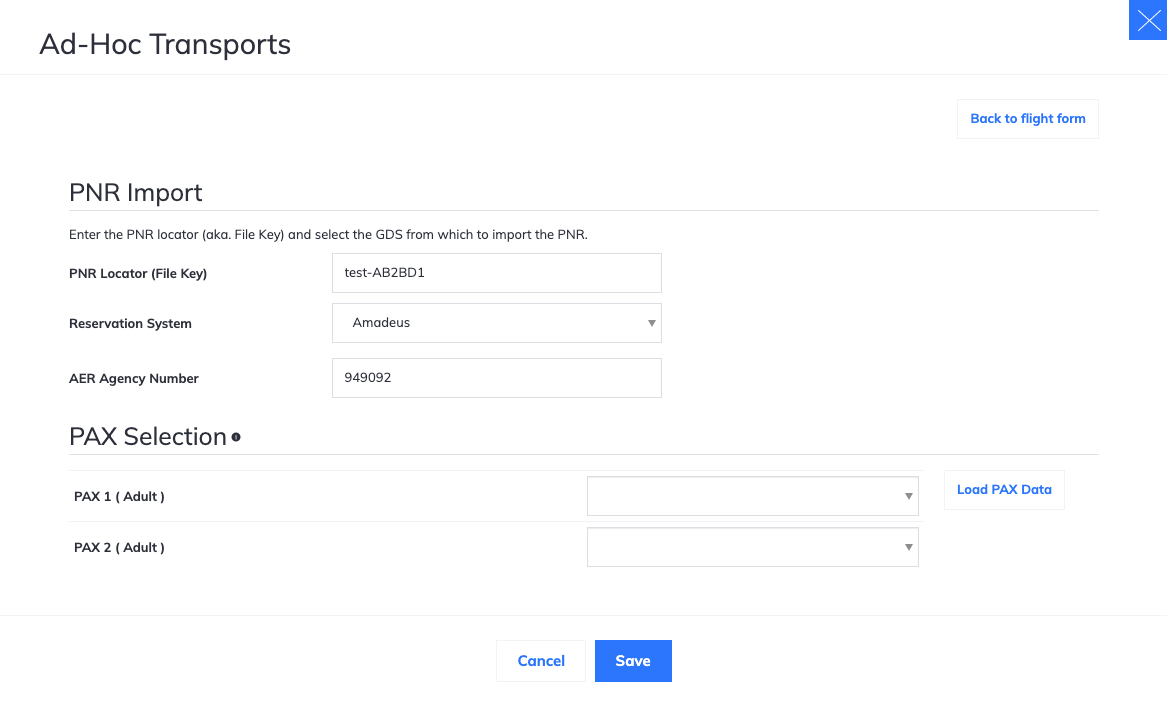Cancel the PNR import
The width and height of the screenshot is (1167, 703).
[x=541, y=661]
